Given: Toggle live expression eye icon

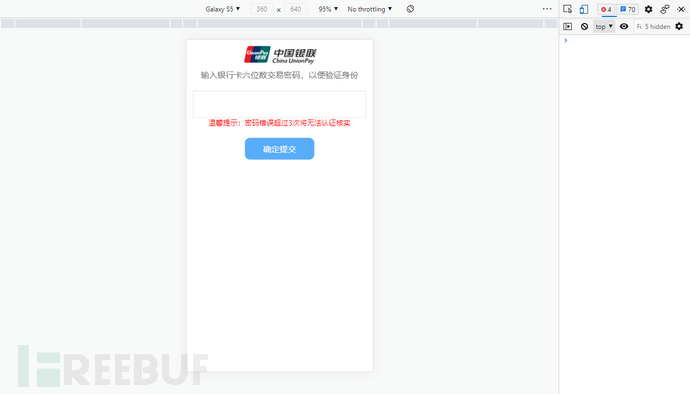Looking at the screenshot, I should [624, 26].
